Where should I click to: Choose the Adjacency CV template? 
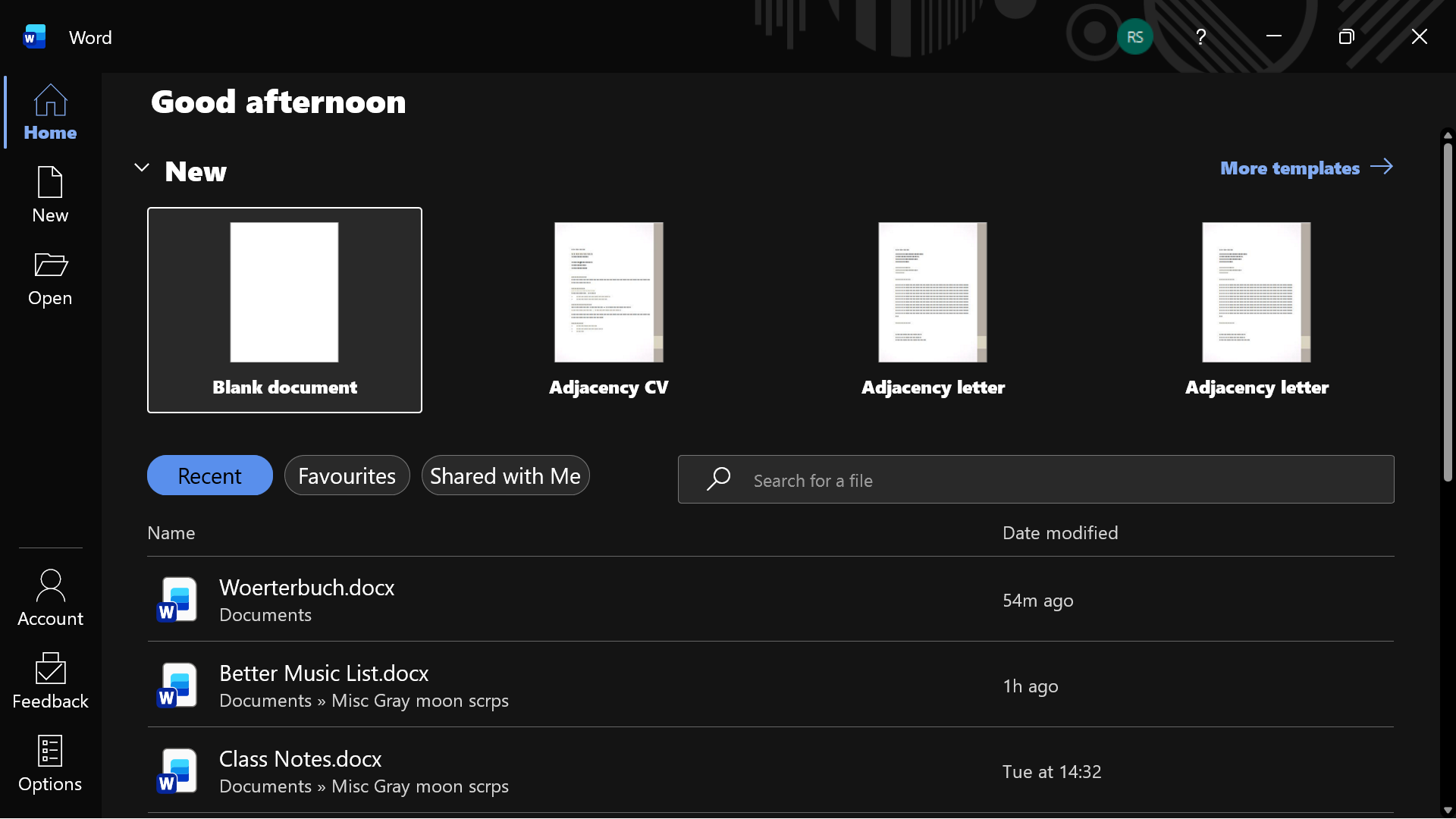tap(608, 310)
